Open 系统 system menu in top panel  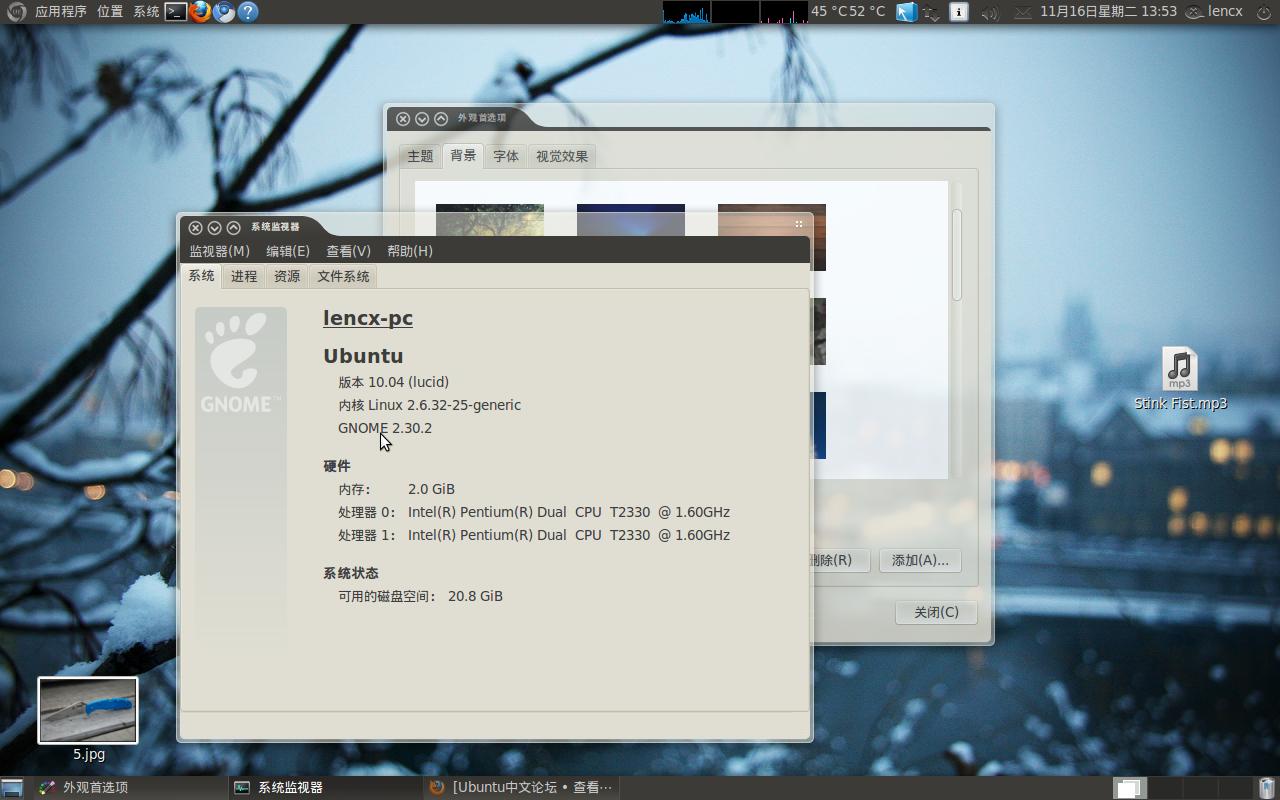click(146, 12)
